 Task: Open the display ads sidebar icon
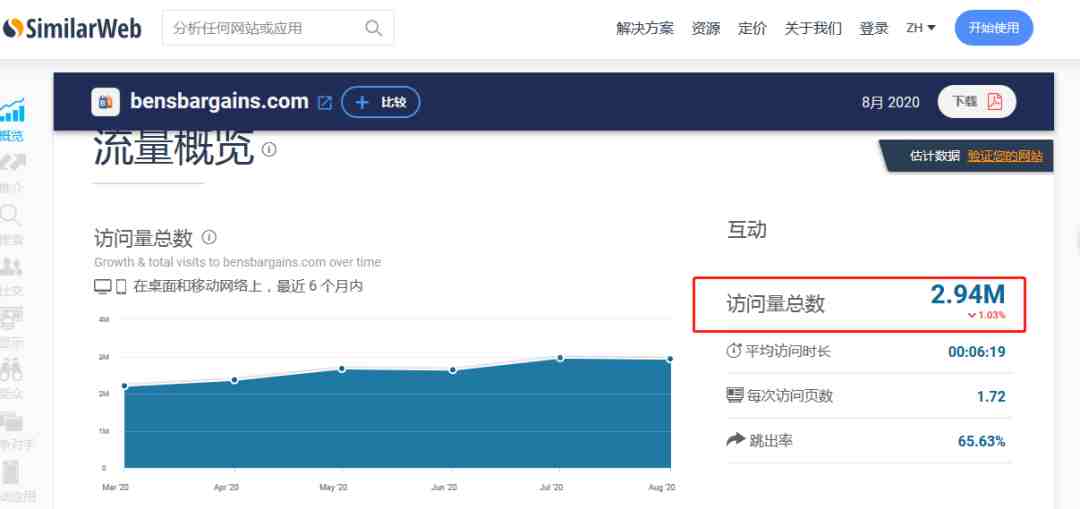click(x=11, y=318)
